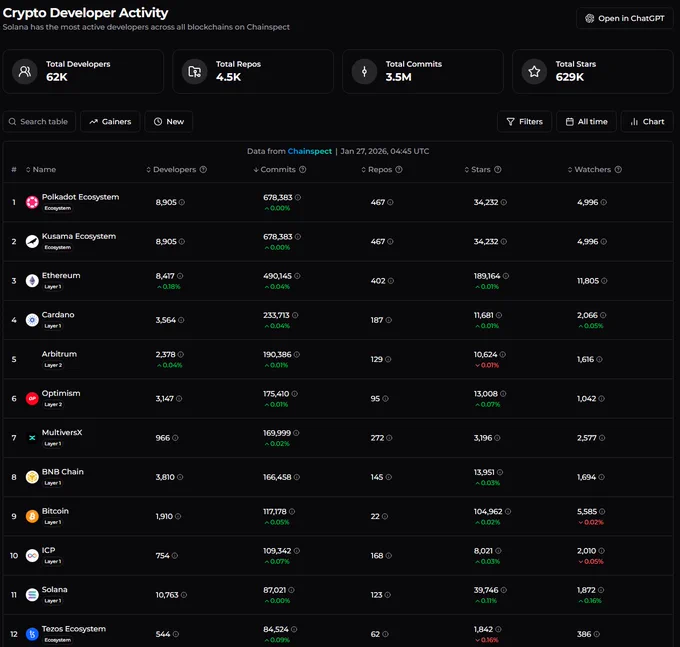Image resolution: width=680 pixels, height=647 pixels.
Task: Show Gainers filter
Action: (x=110, y=121)
